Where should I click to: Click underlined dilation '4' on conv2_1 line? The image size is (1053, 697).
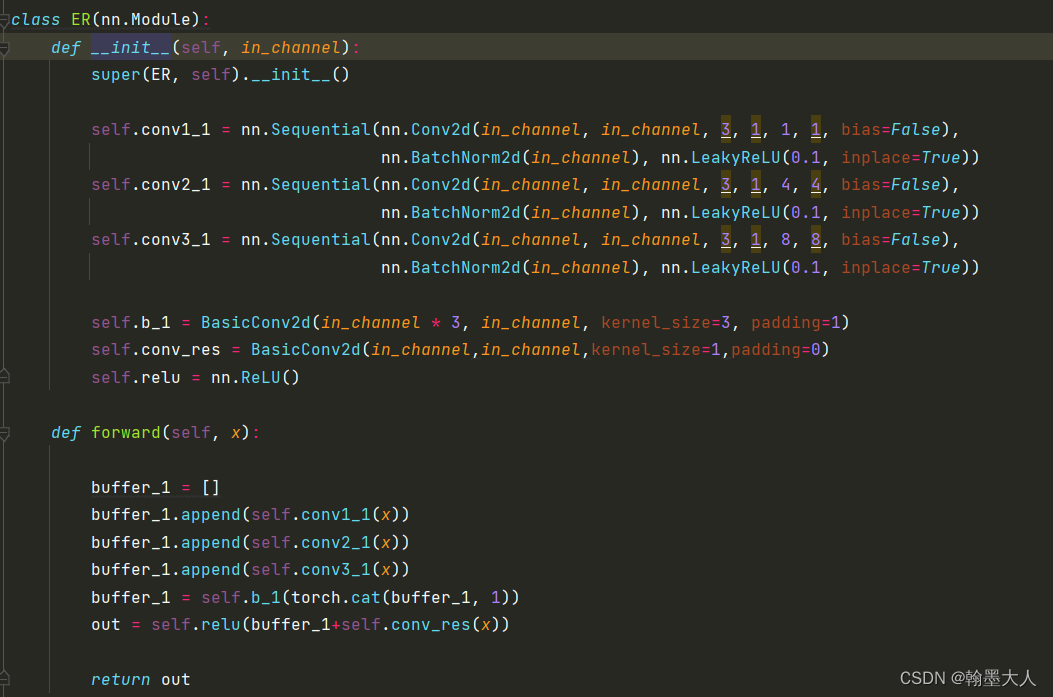816,185
